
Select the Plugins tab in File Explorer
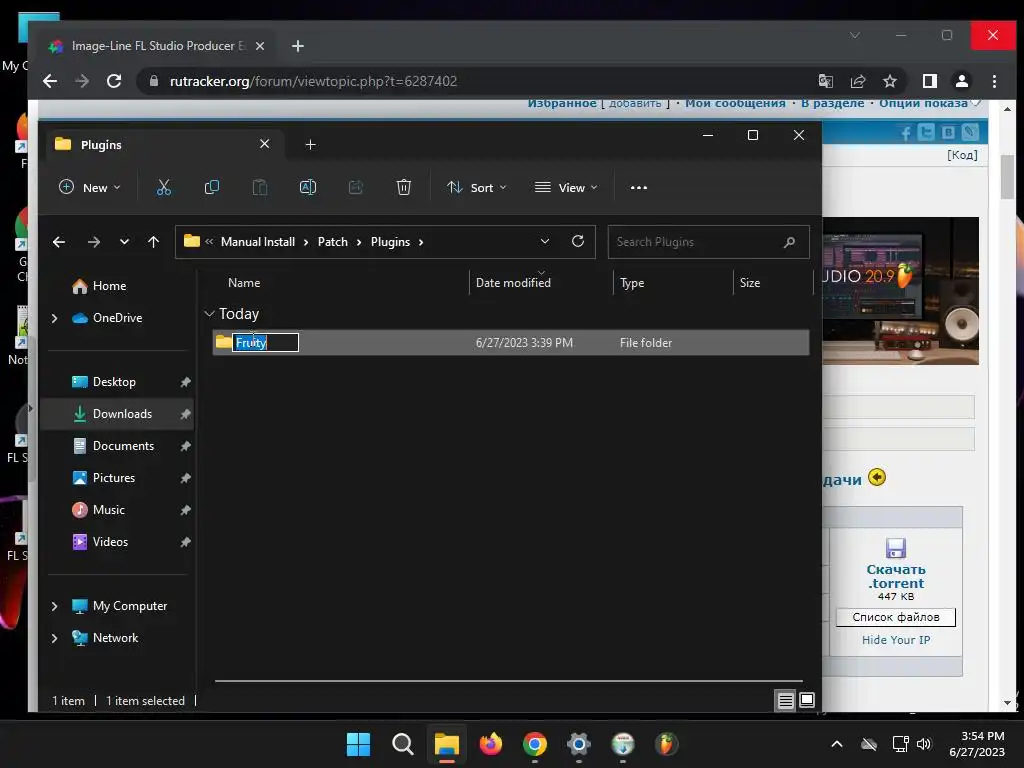pyautogui.click(x=165, y=144)
